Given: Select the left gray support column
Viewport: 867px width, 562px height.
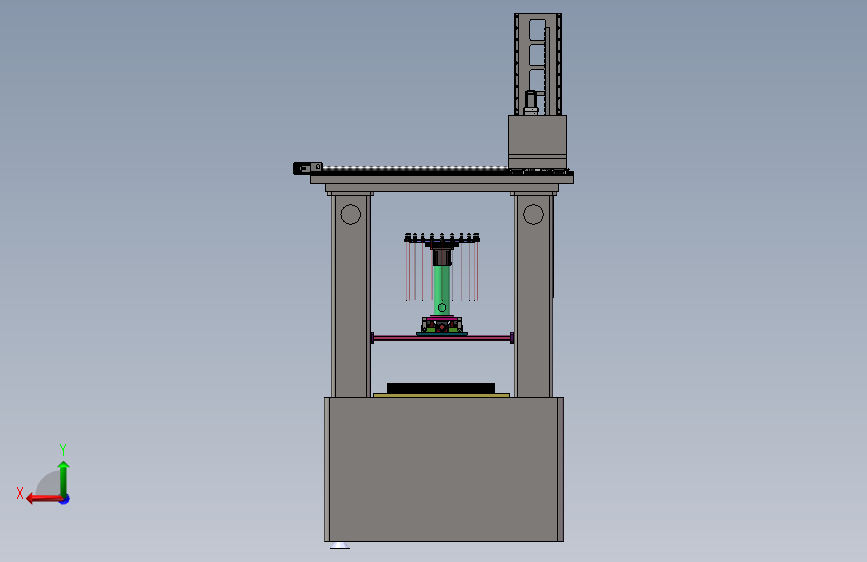Looking at the screenshot, I should coord(351,295).
